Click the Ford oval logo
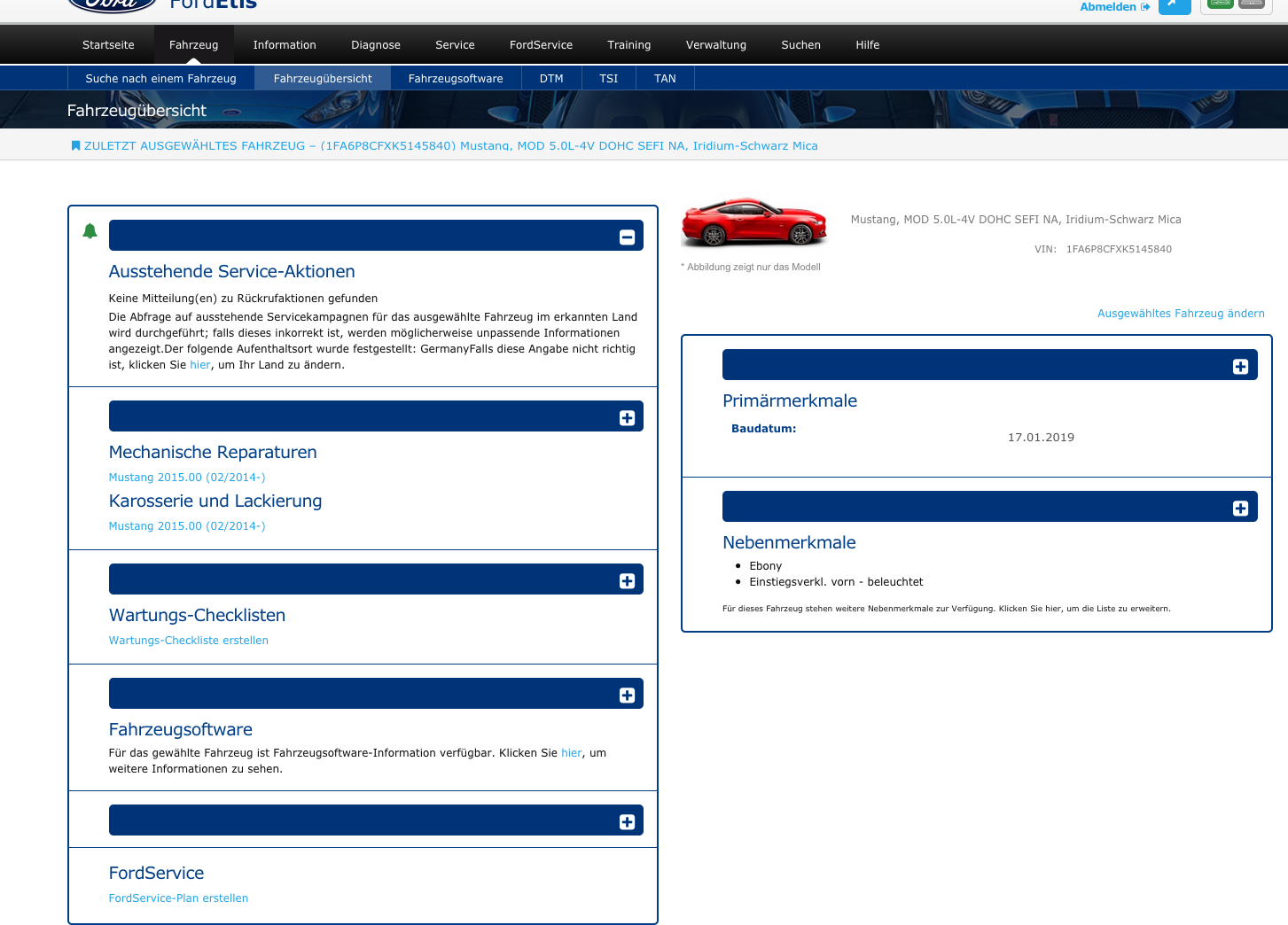Image resolution: width=1288 pixels, height=925 pixels. (x=113, y=4)
